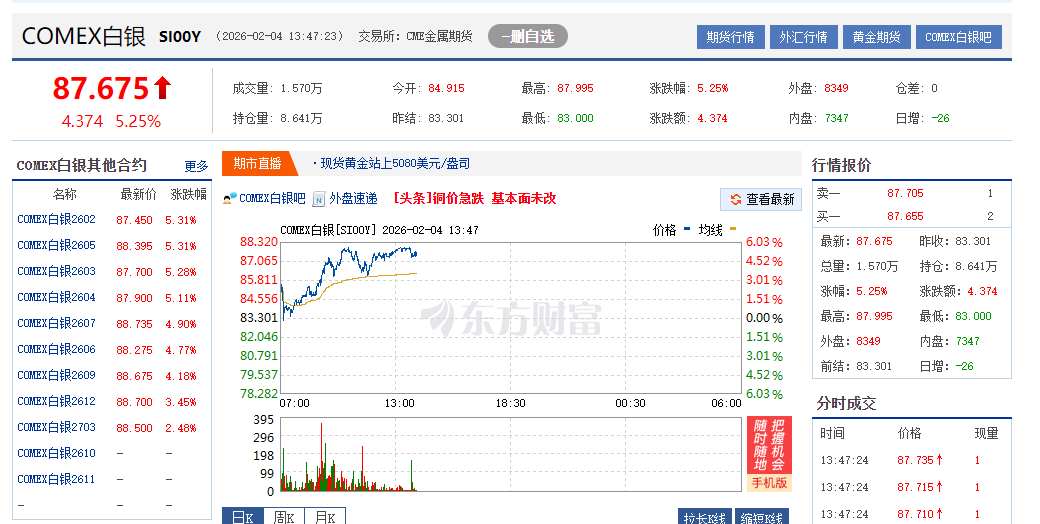This screenshot has height=524, width=1040.
Task: Click the orange 均线 legend marker
Action: [733, 229]
